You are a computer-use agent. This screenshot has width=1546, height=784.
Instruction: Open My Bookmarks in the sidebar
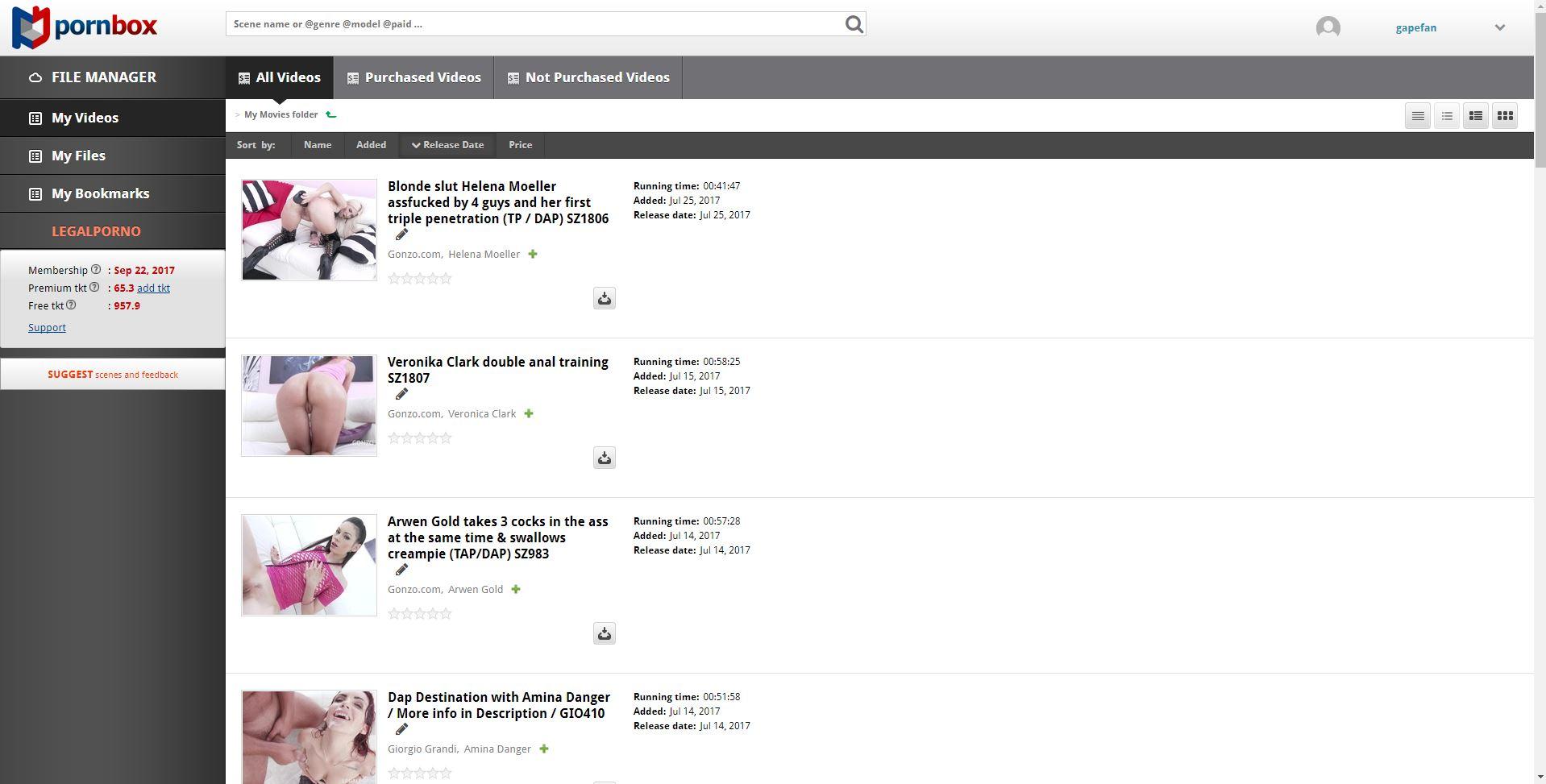(x=100, y=193)
